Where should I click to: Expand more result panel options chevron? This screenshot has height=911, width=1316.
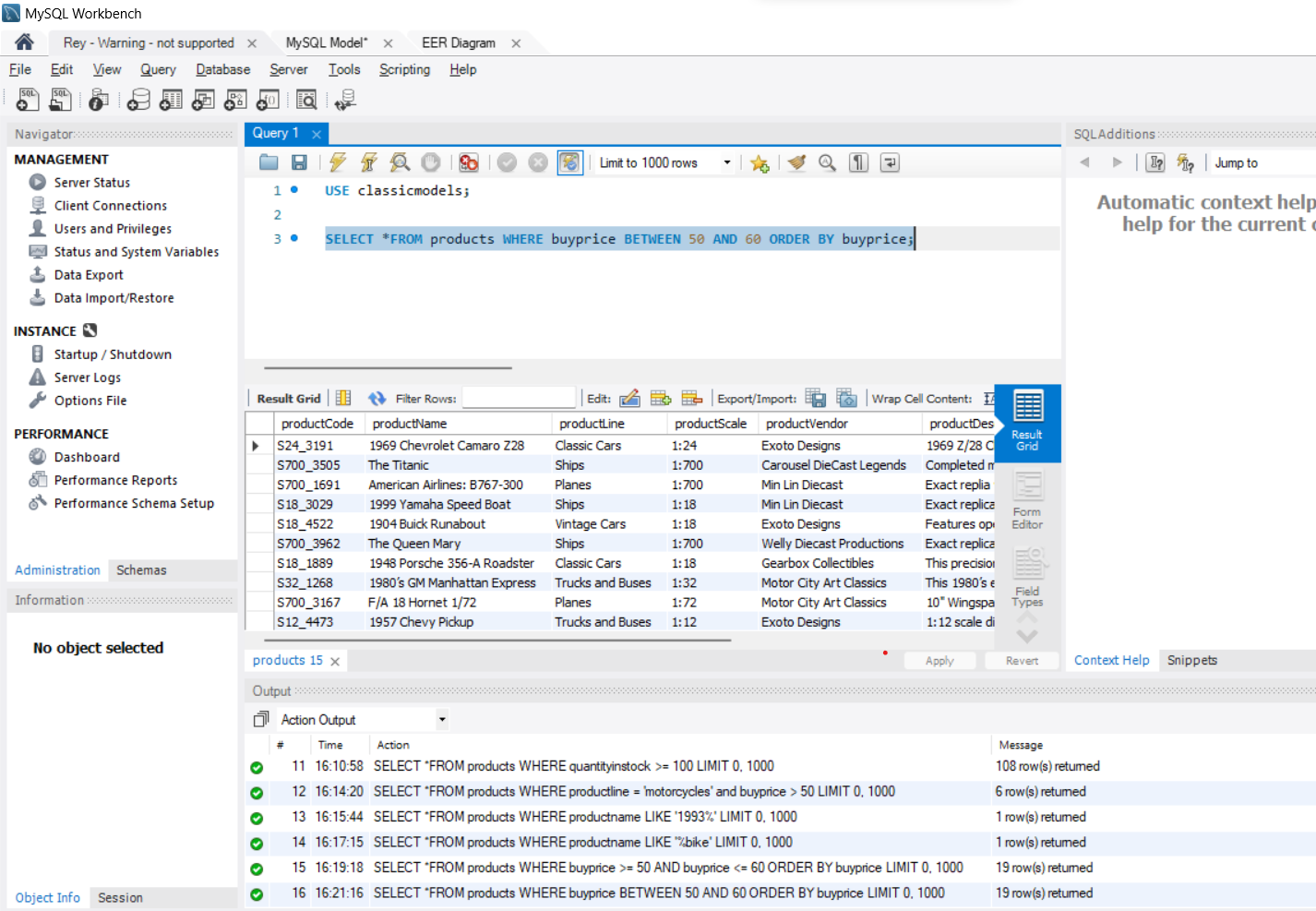[1027, 636]
